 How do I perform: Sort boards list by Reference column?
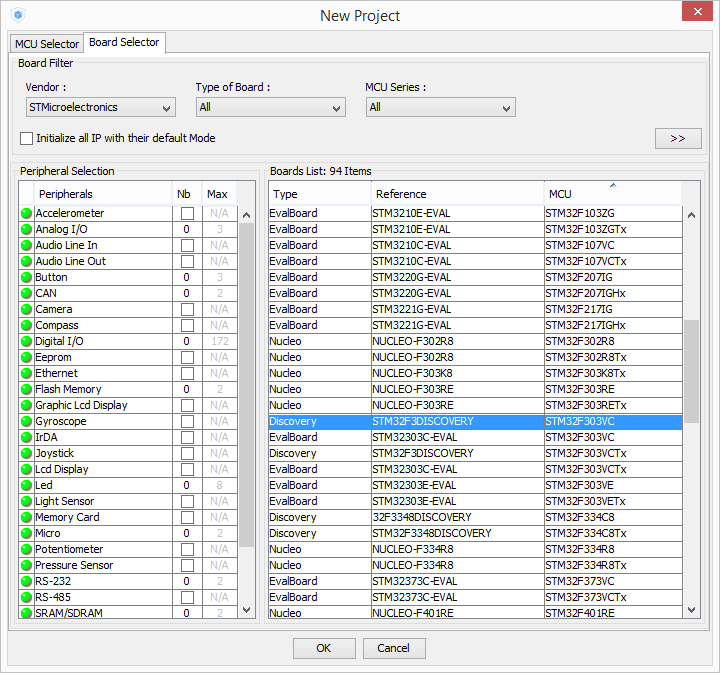pos(457,193)
